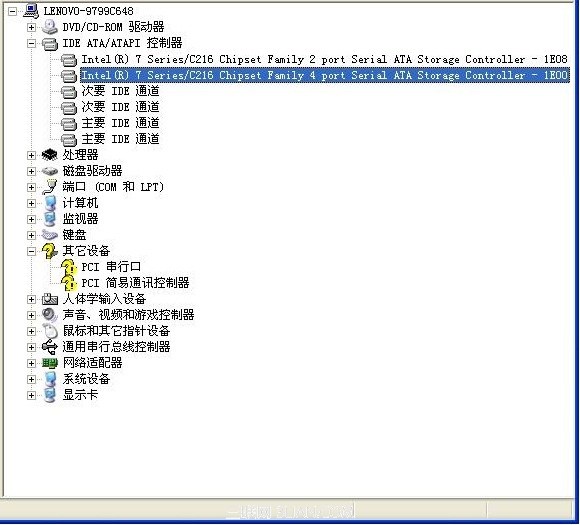Screen dimensions: 580x525
Task: Select the 2 port Serial ATA Storage Controller
Action: [324, 59]
